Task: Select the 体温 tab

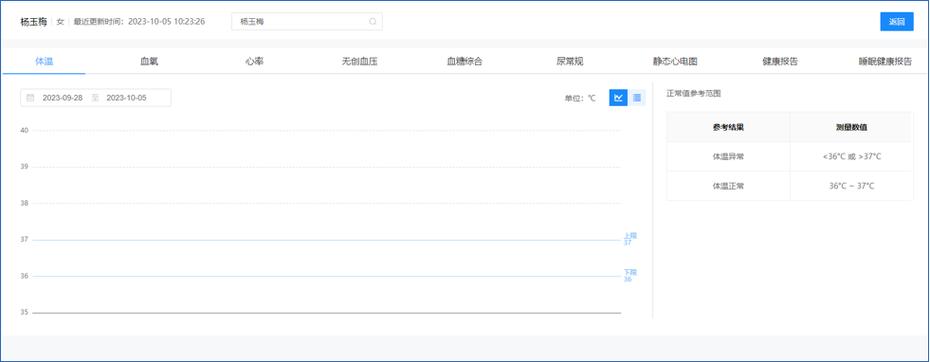Action: [44, 61]
